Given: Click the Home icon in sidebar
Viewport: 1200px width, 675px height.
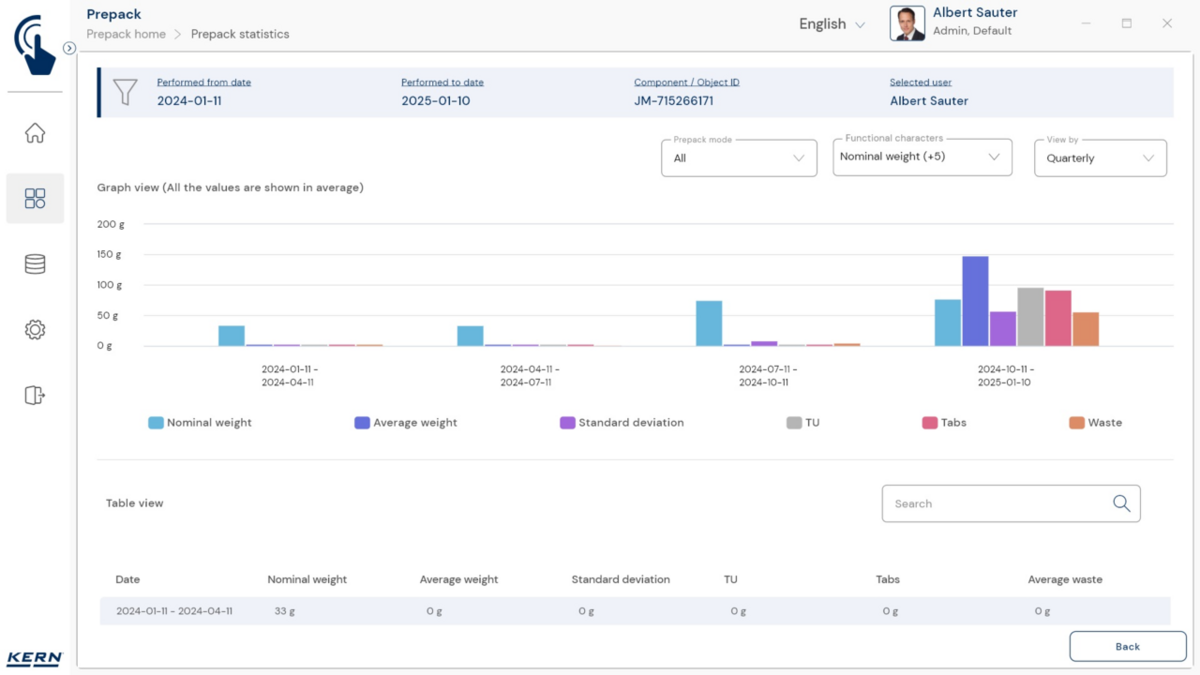Looking at the screenshot, I should pyautogui.click(x=35, y=133).
